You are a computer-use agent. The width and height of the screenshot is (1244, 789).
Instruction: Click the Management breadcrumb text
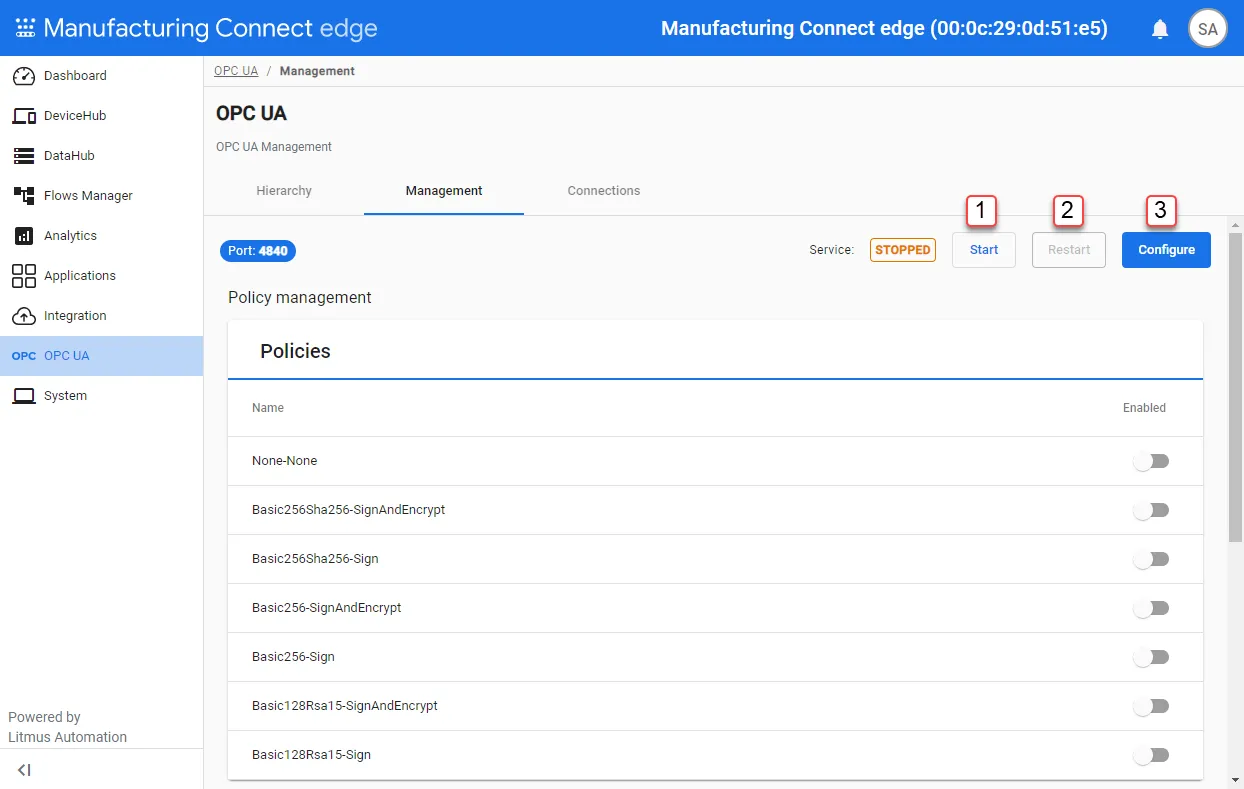pyautogui.click(x=317, y=71)
